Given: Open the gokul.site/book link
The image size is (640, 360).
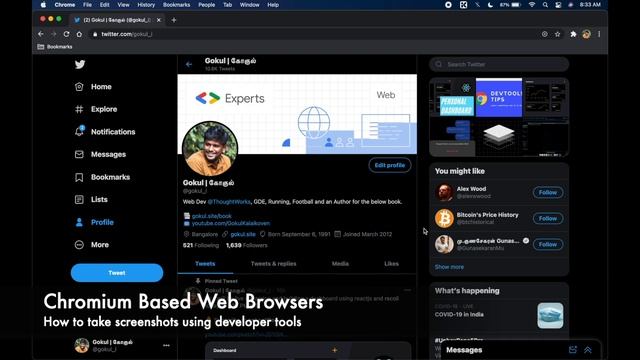Looking at the screenshot, I should pos(212,216).
